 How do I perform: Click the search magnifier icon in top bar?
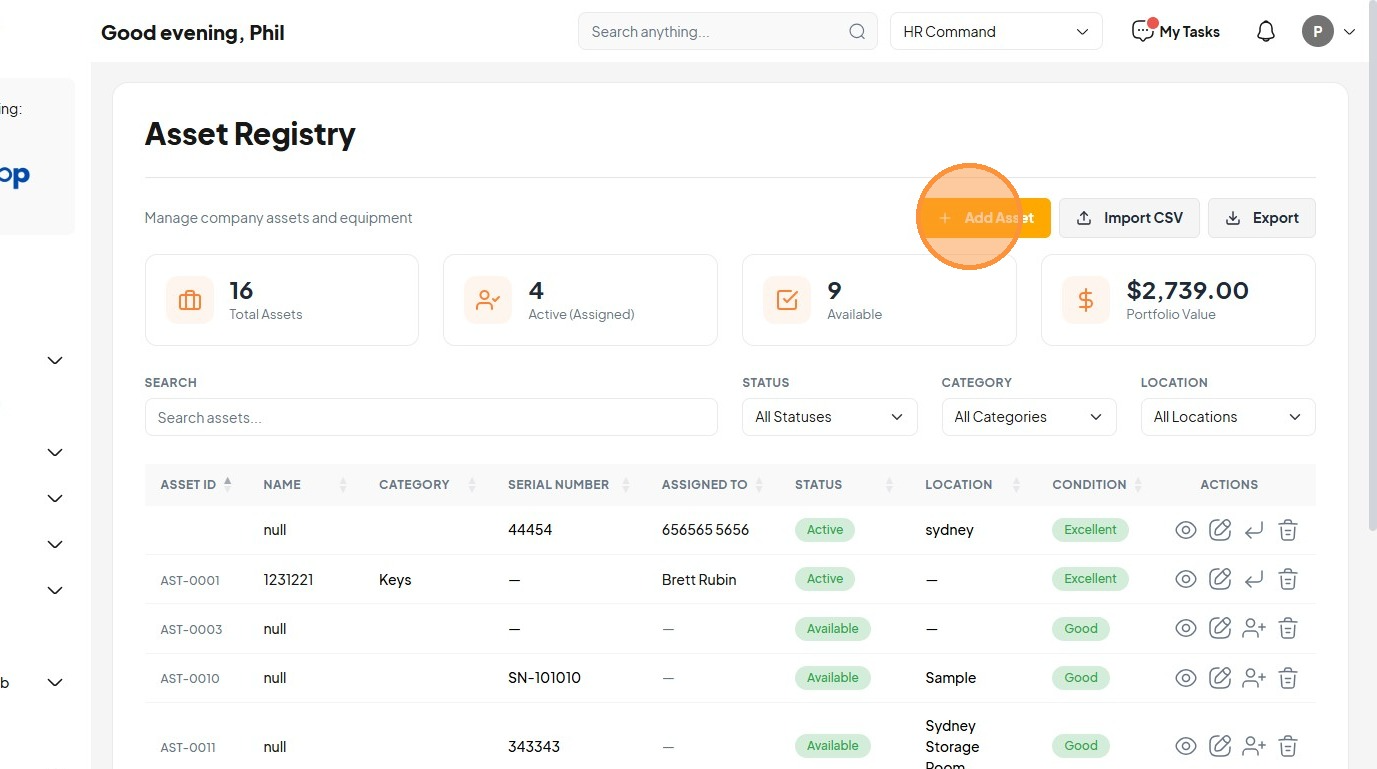point(857,32)
